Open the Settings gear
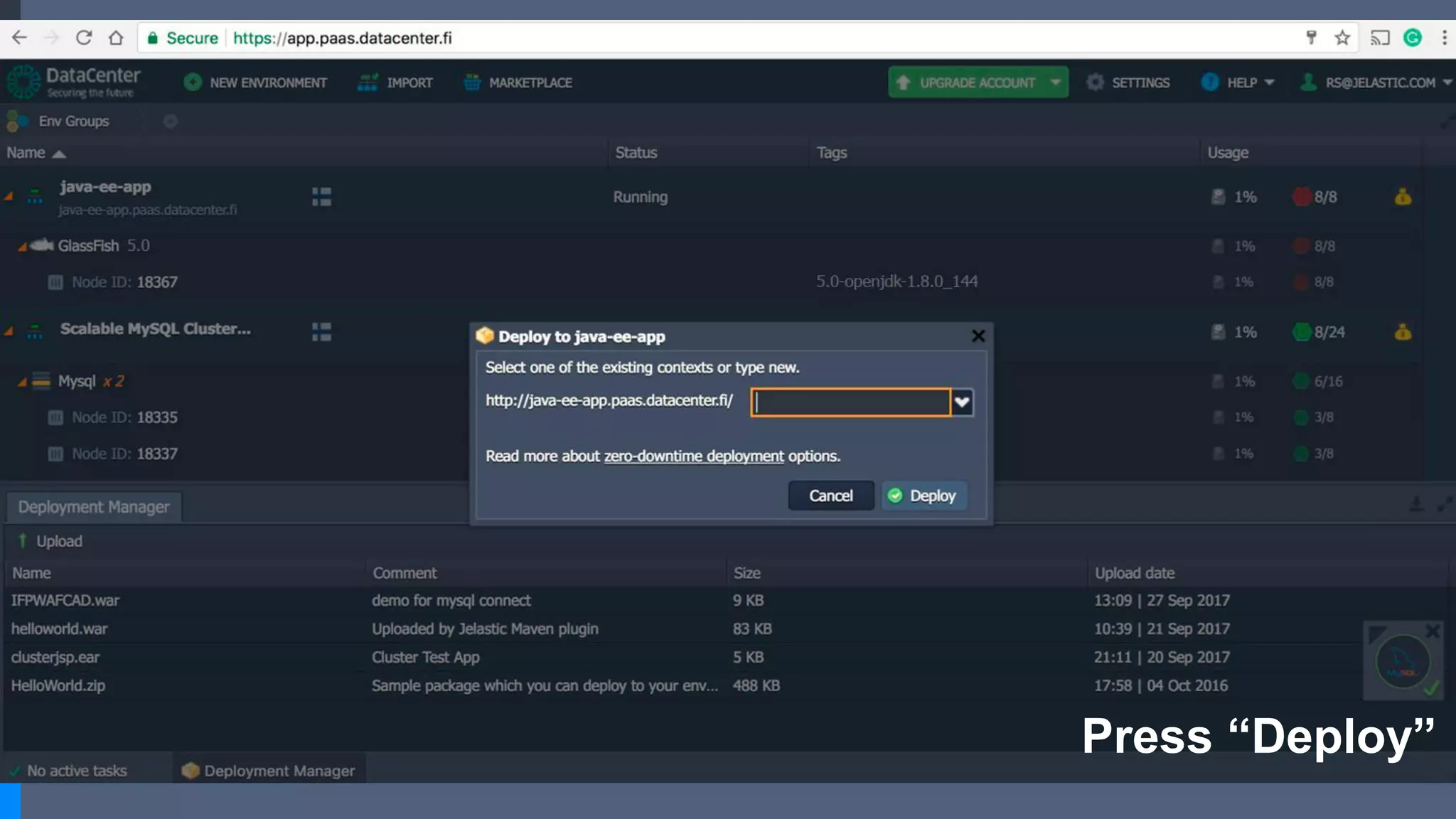This screenshot has width=1456, height=819. pos(1096,82)
